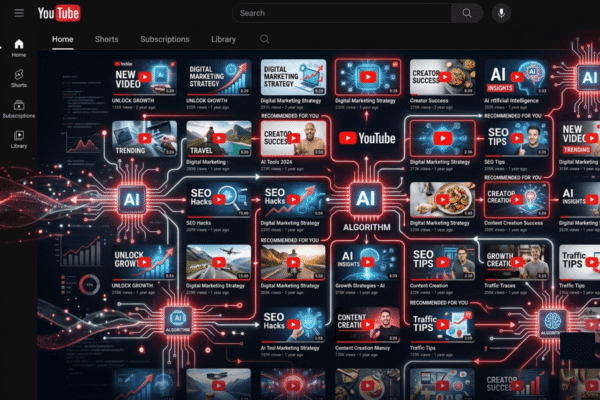The image size is (600, 400).
Task: Open SEO TIPS thumbnail titled Content Creation
Action: (x=442, y=262)
